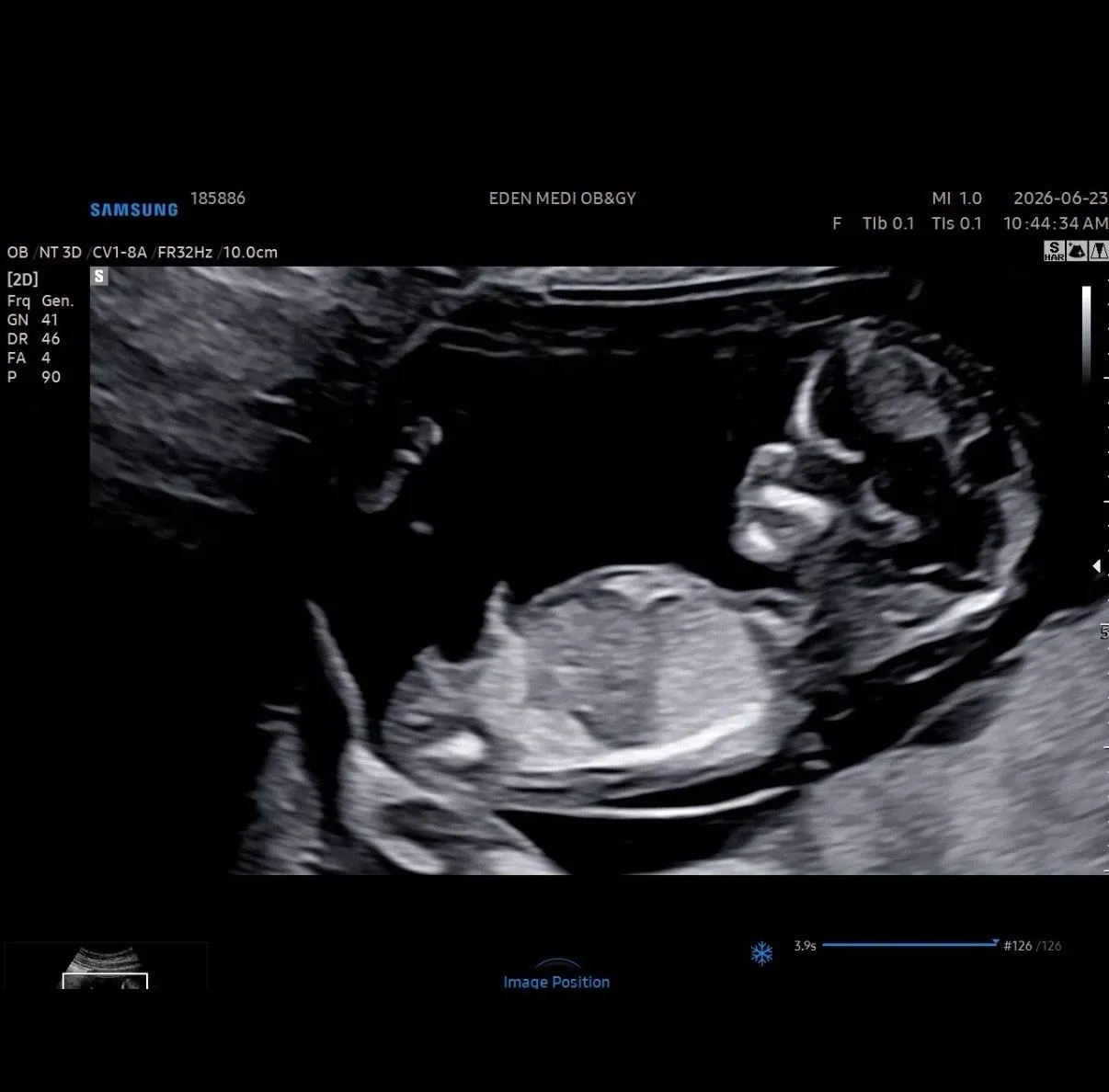Click the frame counter #126 /126
This screenshot has height=1092, width=1109.
(1032, 945)
